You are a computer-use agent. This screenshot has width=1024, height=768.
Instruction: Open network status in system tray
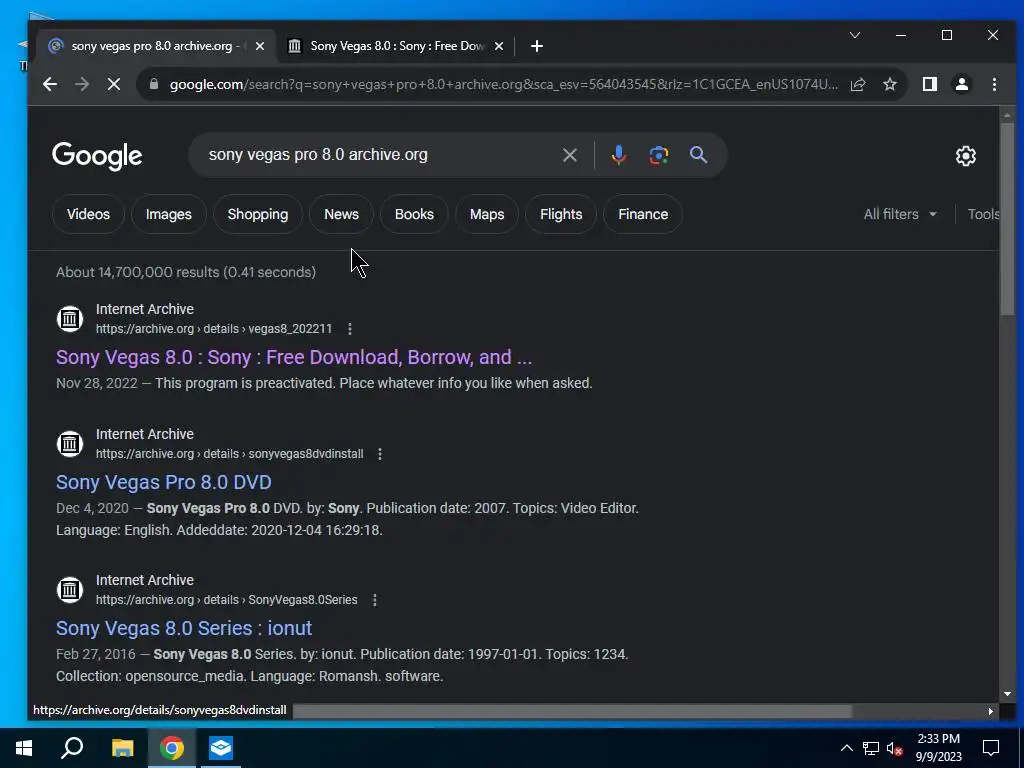[x=871, y=748]
